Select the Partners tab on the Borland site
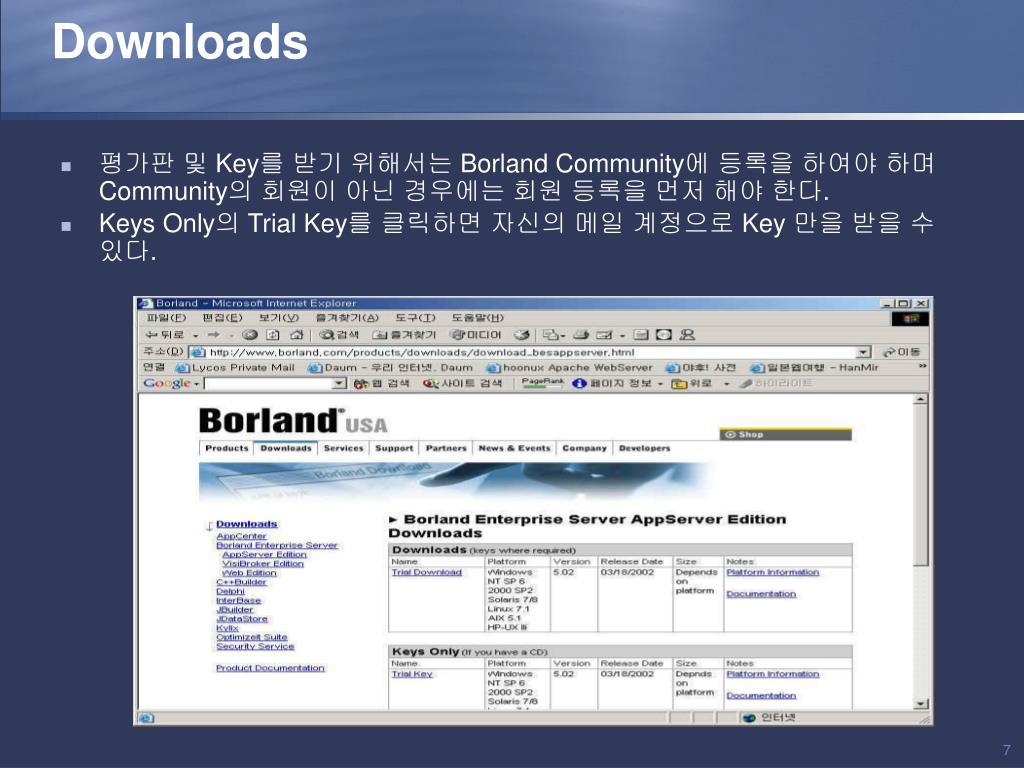The height and width of the screenshot is (768, 1024). click(446, 448)
